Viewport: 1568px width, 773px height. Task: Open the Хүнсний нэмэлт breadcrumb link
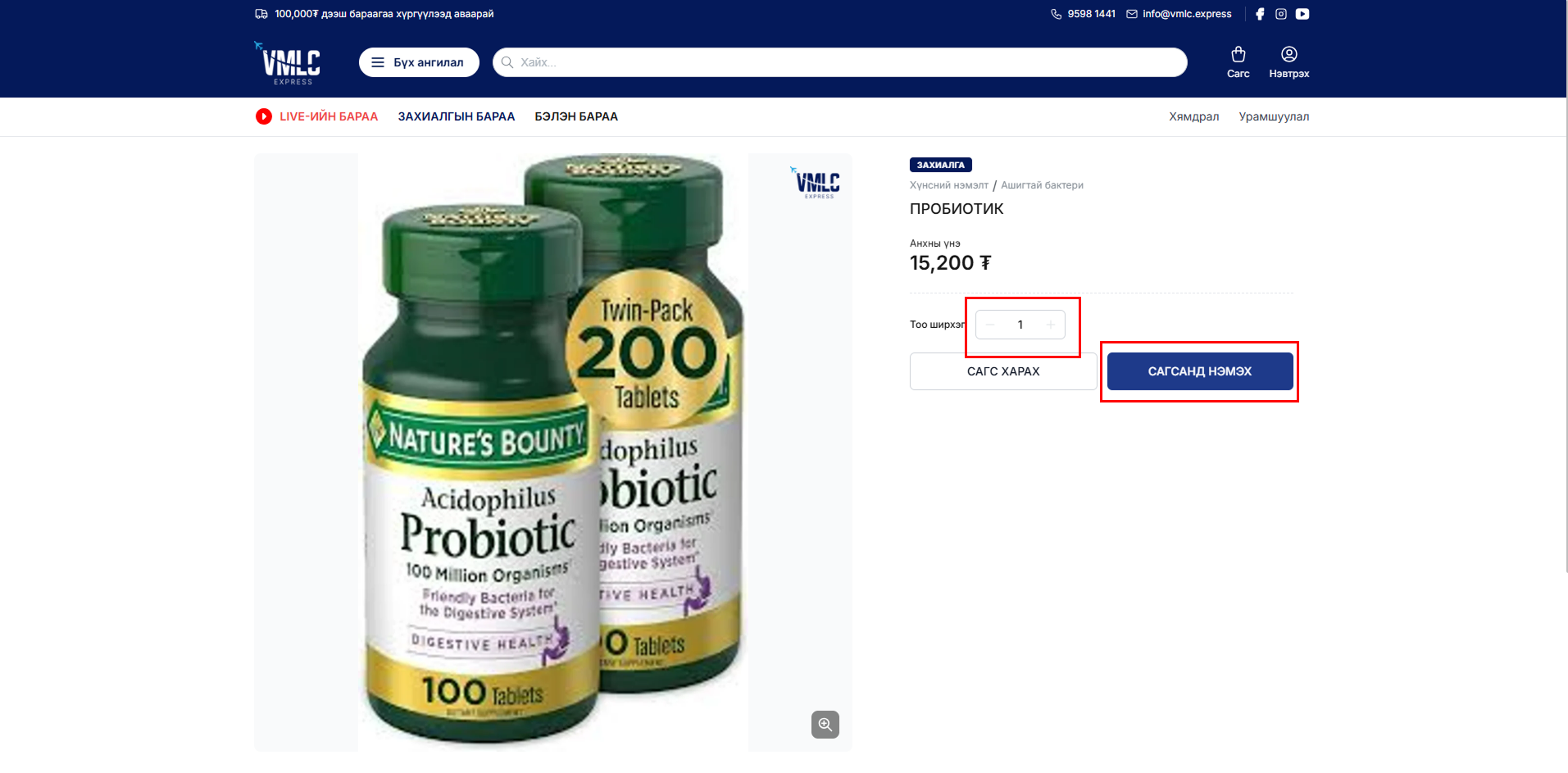pos(949,185)
